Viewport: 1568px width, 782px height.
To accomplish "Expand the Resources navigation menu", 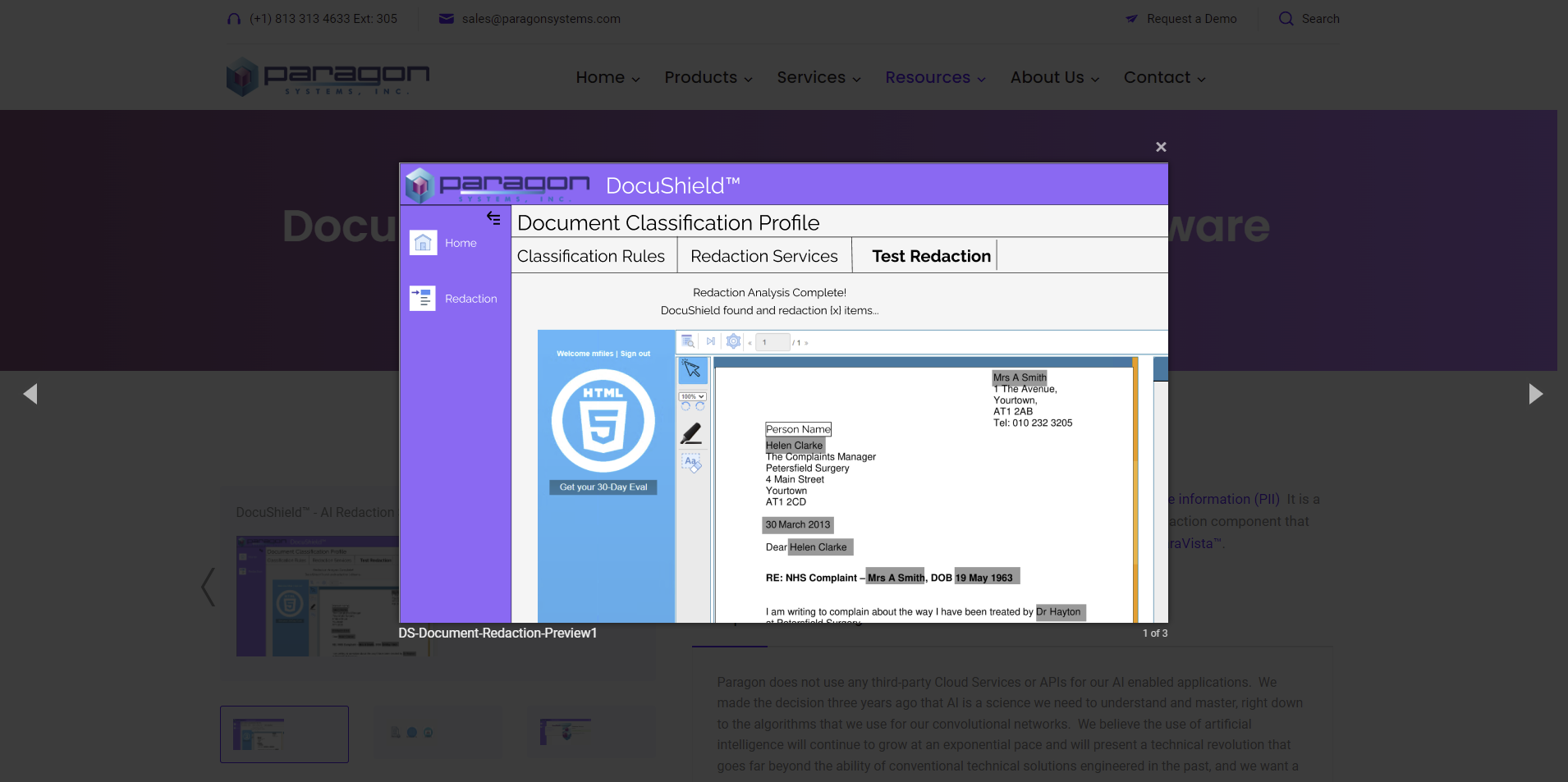I will coord(933,77).
